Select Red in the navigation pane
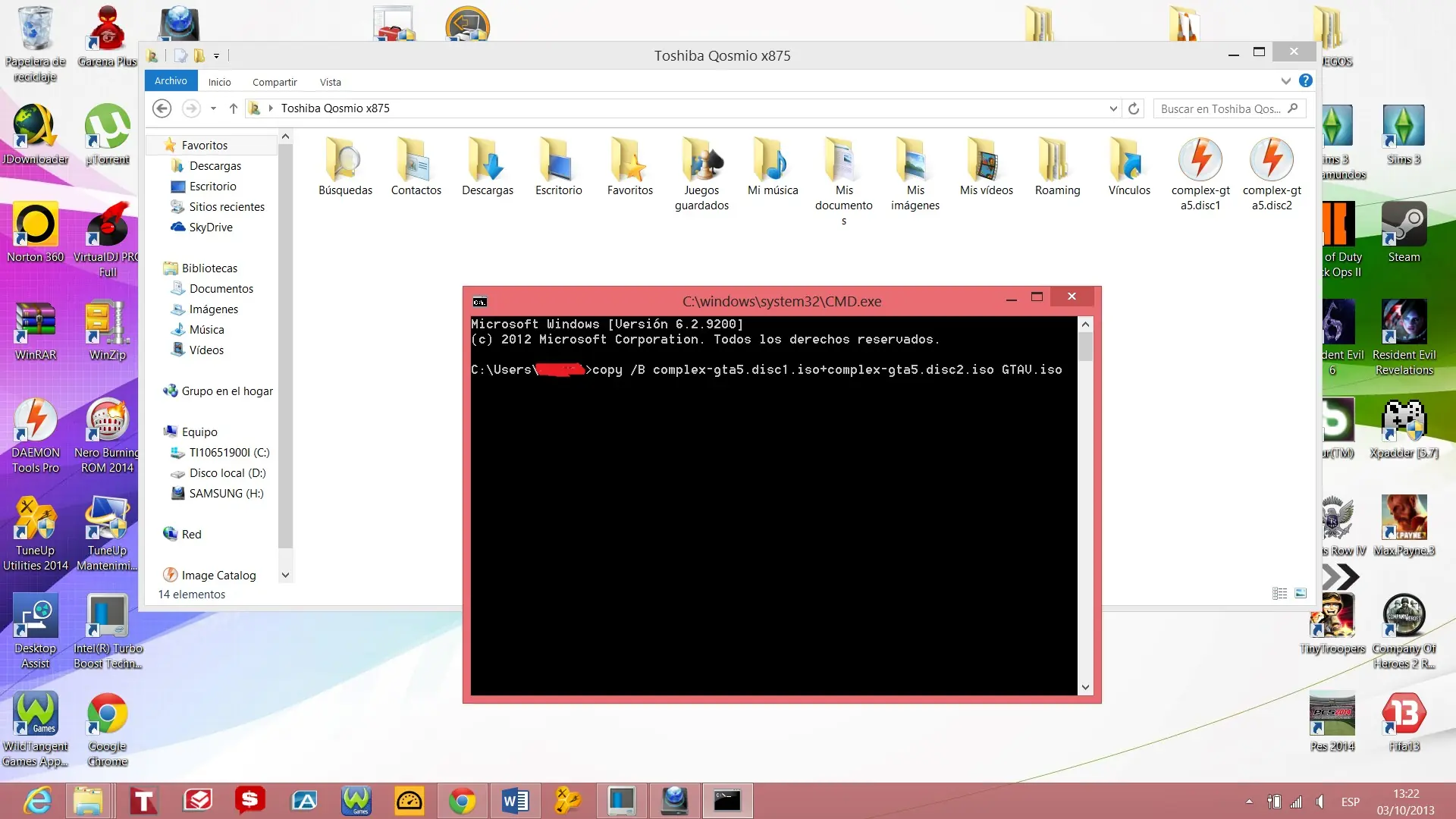1456x819 pixels. coord(191,534)
